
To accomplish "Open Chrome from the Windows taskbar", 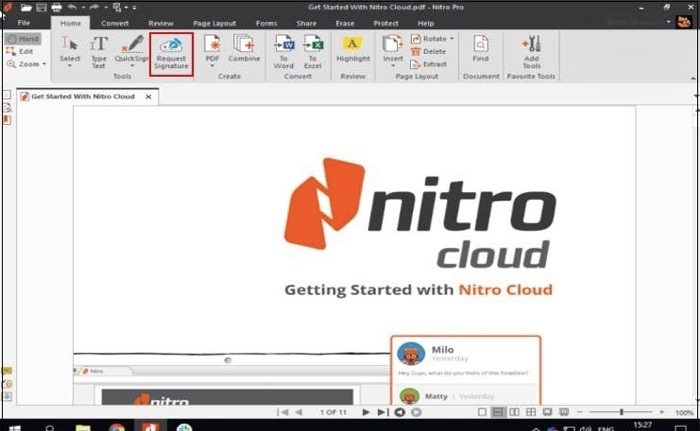I will [x=117, y=427].
